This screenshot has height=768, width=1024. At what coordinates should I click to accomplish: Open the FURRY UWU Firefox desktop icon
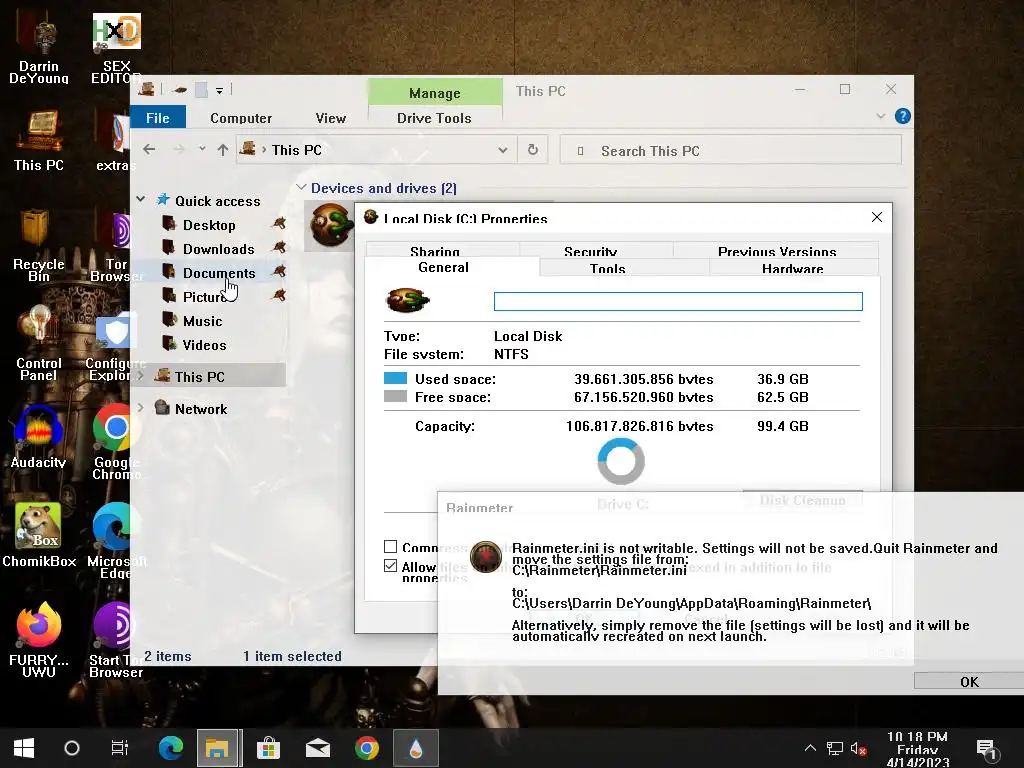[x=39, y=640]
